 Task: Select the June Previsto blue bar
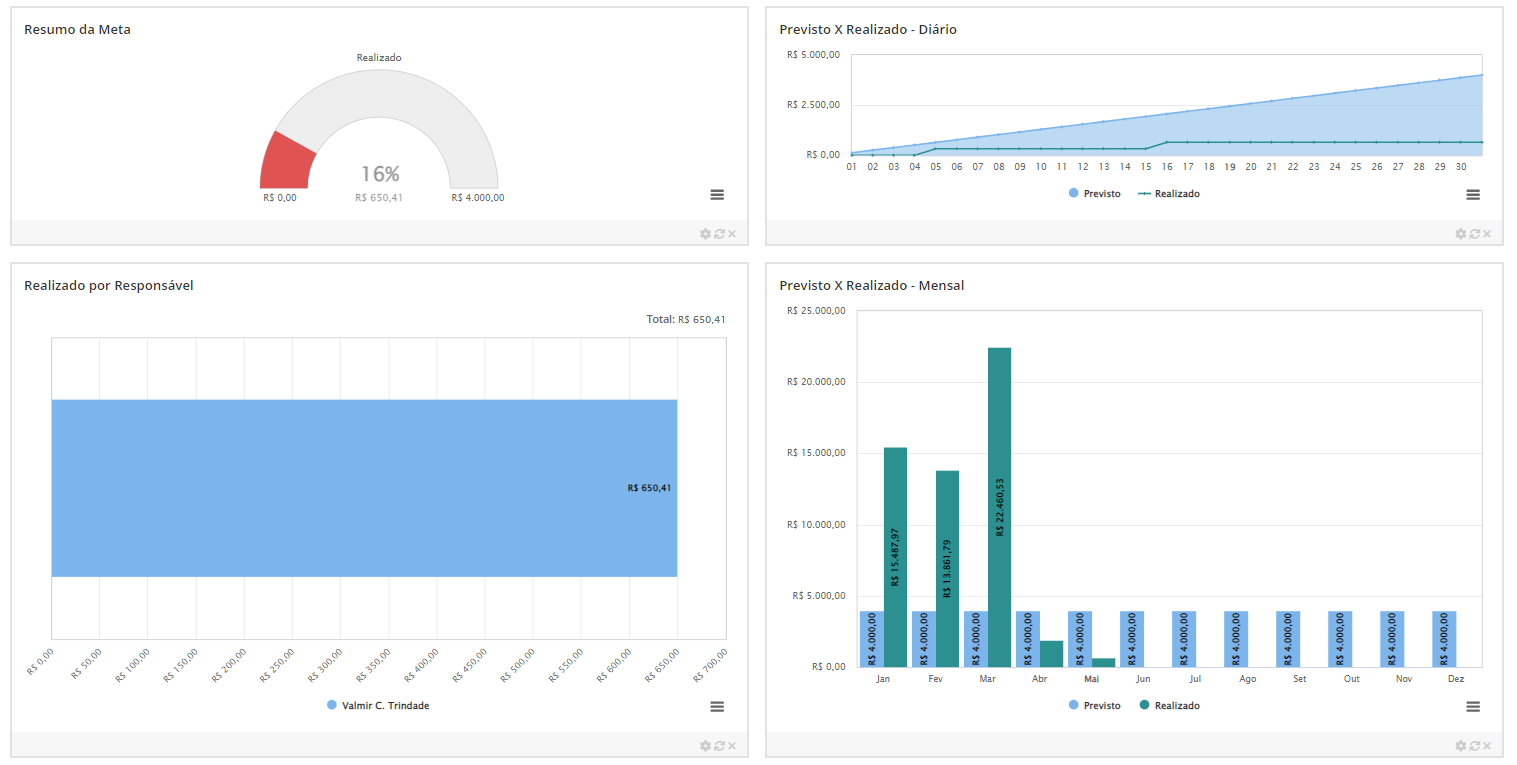[x=1131, y=639]
